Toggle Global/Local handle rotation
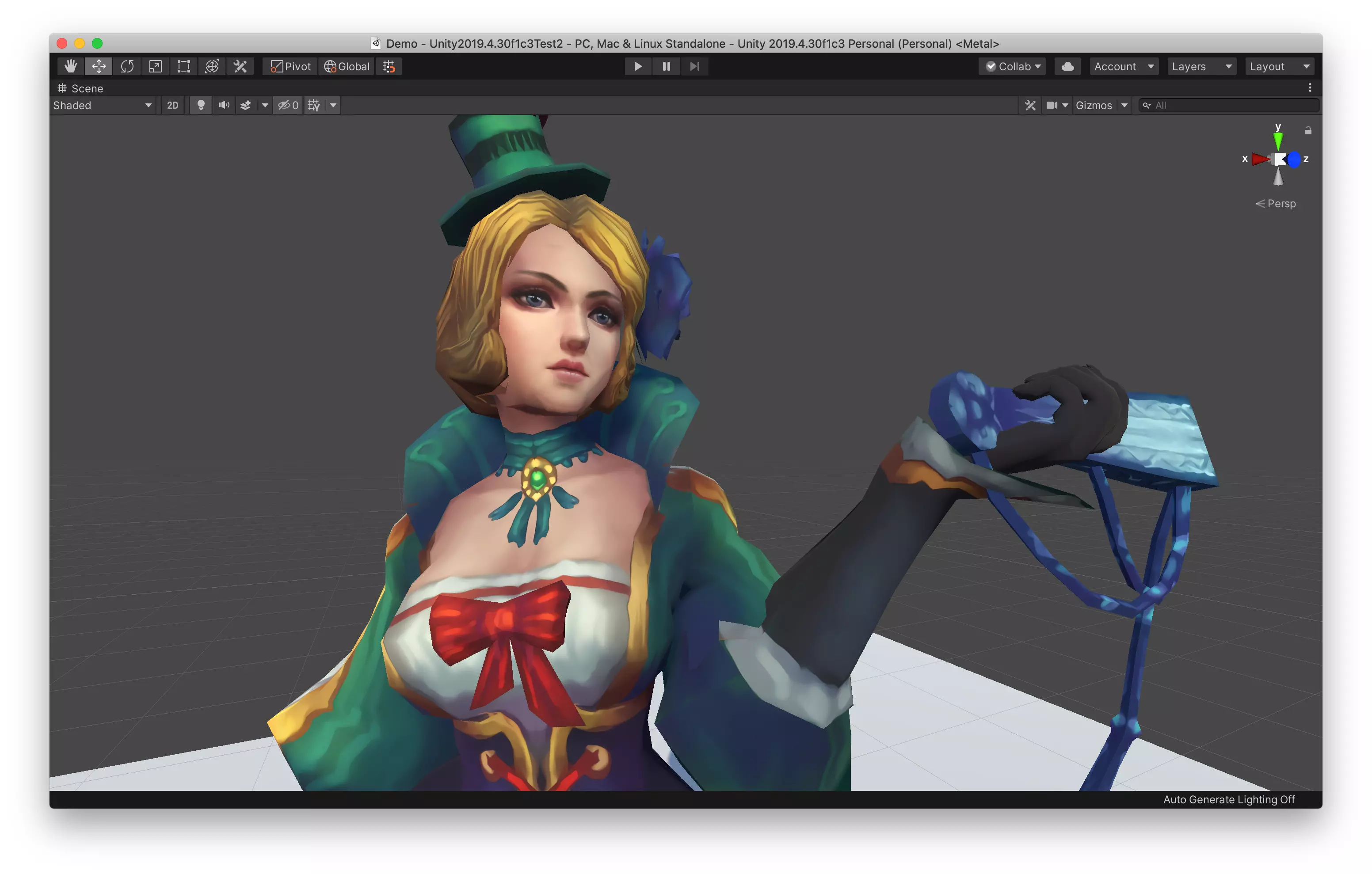This screenshot has height=874, width=1372. tap(347, 67)
